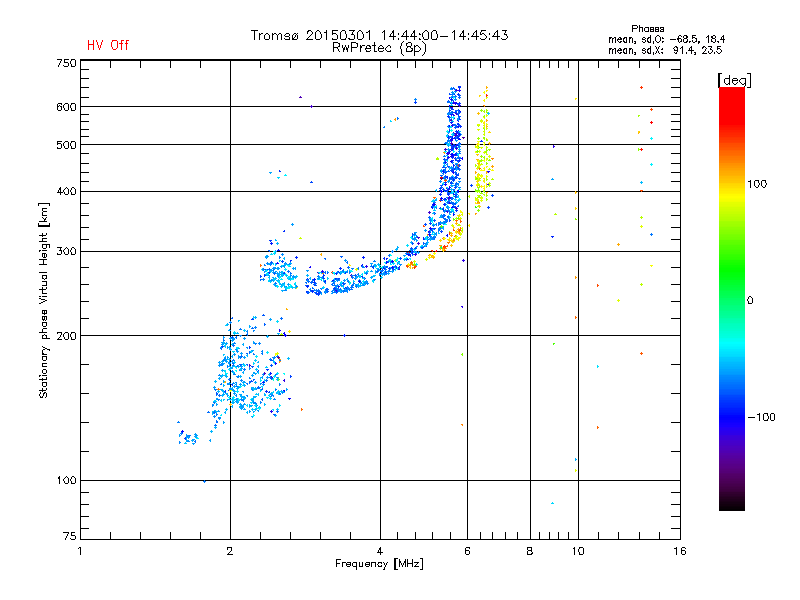The width and height of the screenshot is (800, 600).
Task: Click the x-axis tick label "6"
Action: click(x=467, y=551)
